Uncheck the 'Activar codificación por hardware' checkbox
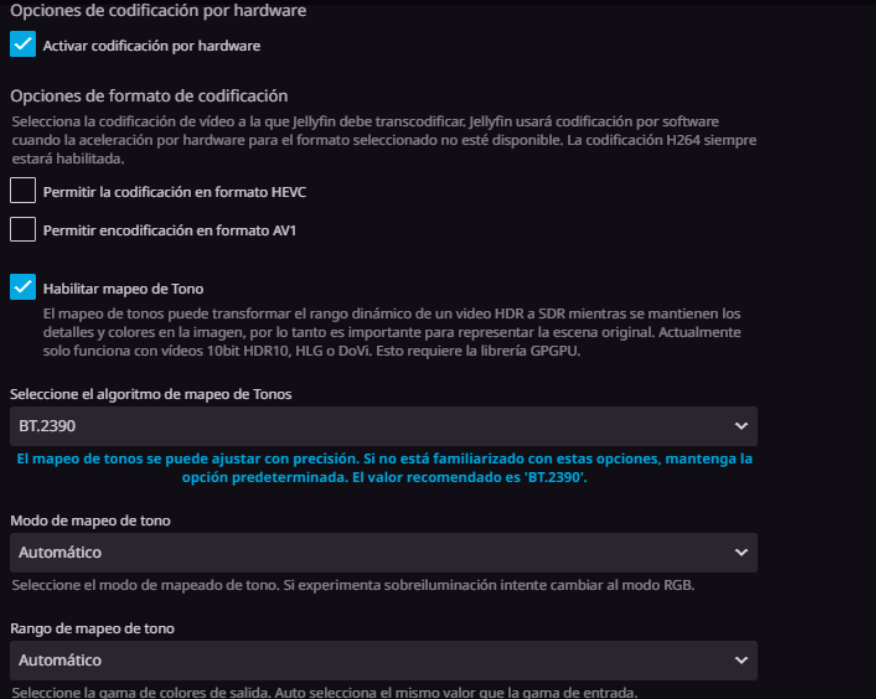The width and height of the screenshot is (876, 699). click(23, 44)
